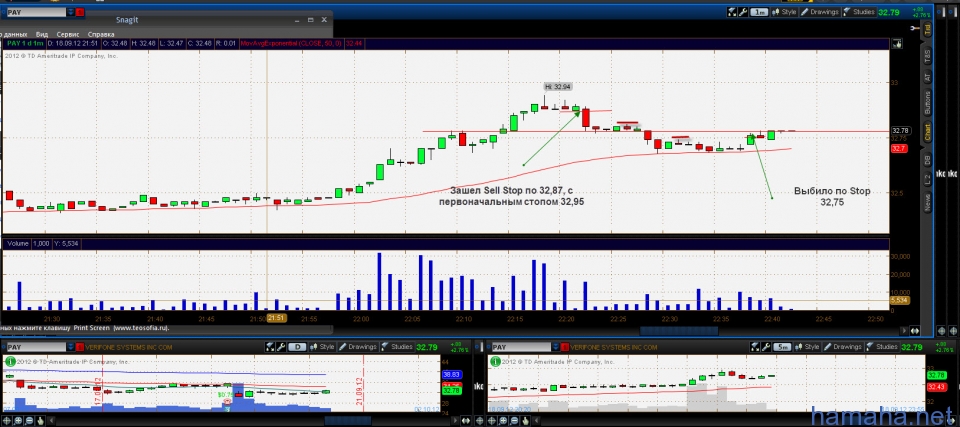Switch to T&S side tab
The height and width of the screenshot is (427, 960).
pos(928,55)
